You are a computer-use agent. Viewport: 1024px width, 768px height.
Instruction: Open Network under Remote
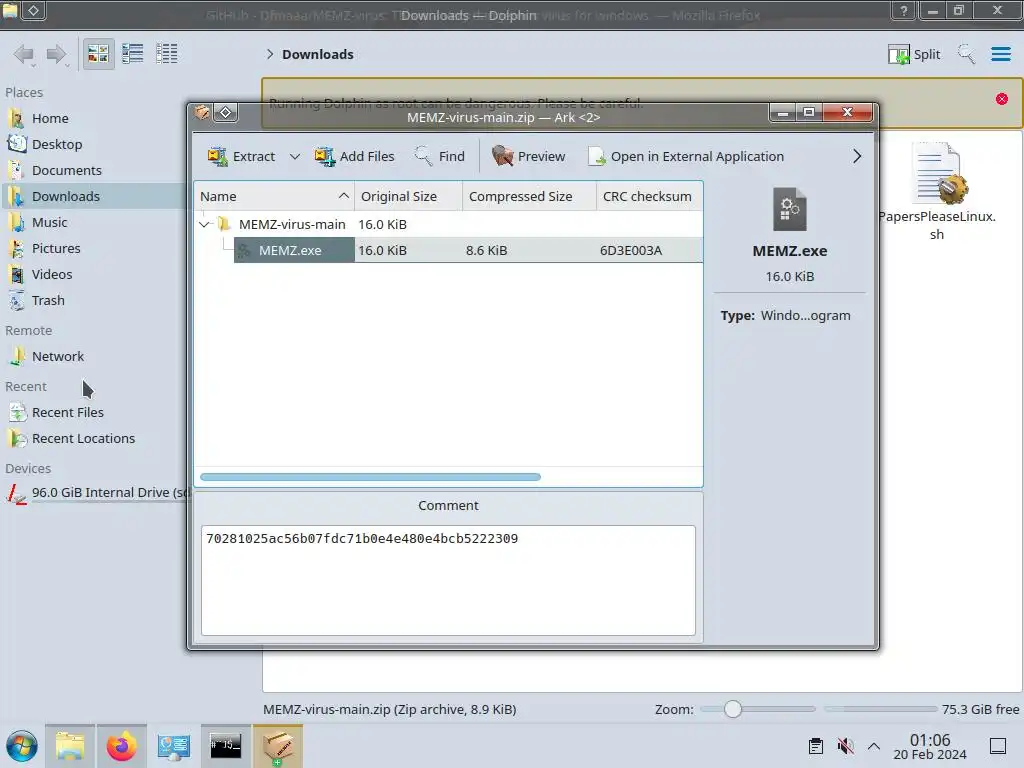(91, 357)
